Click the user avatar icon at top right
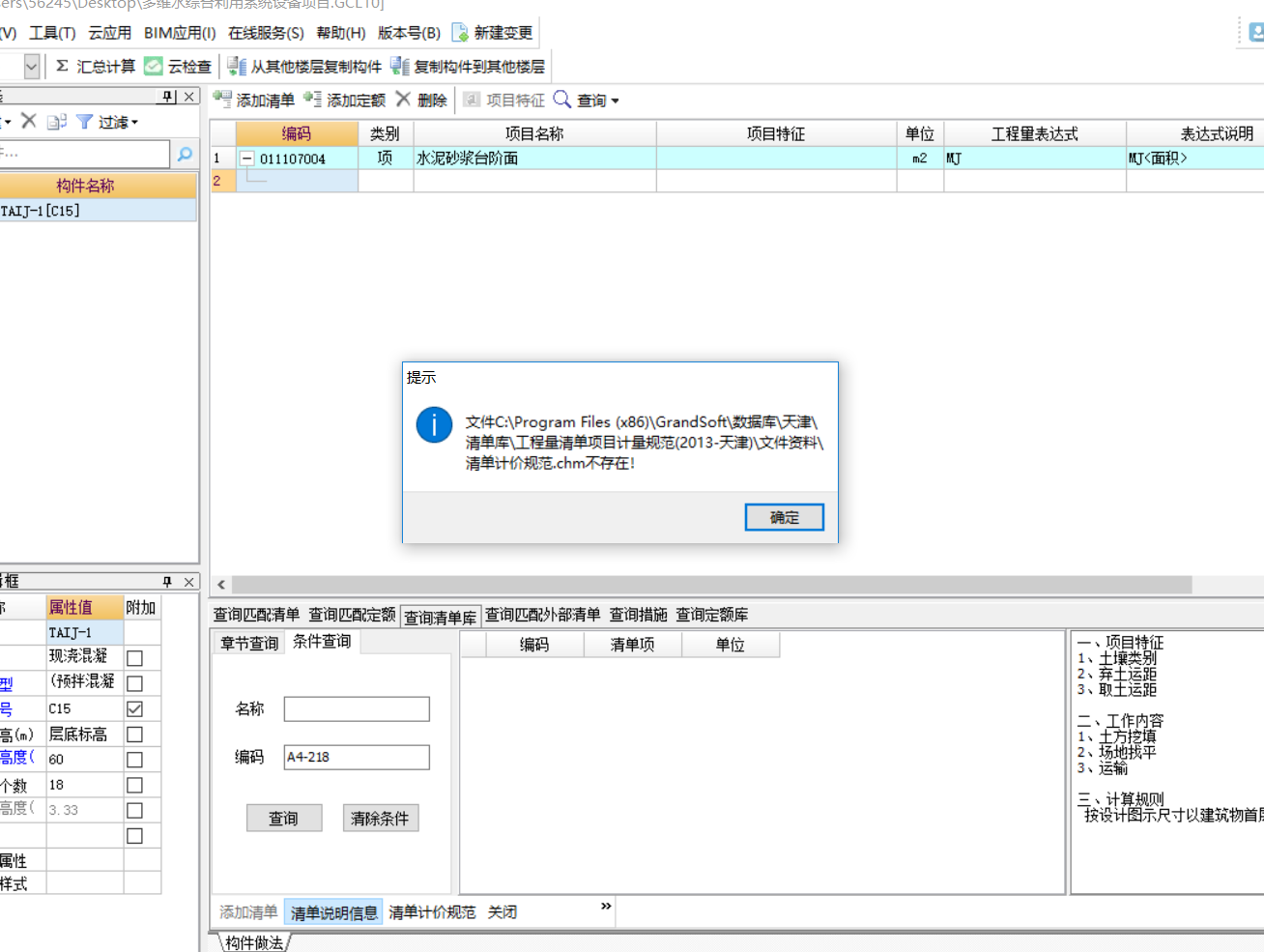The width and height of the screenshot is (1264, 952). [1255, 32]
